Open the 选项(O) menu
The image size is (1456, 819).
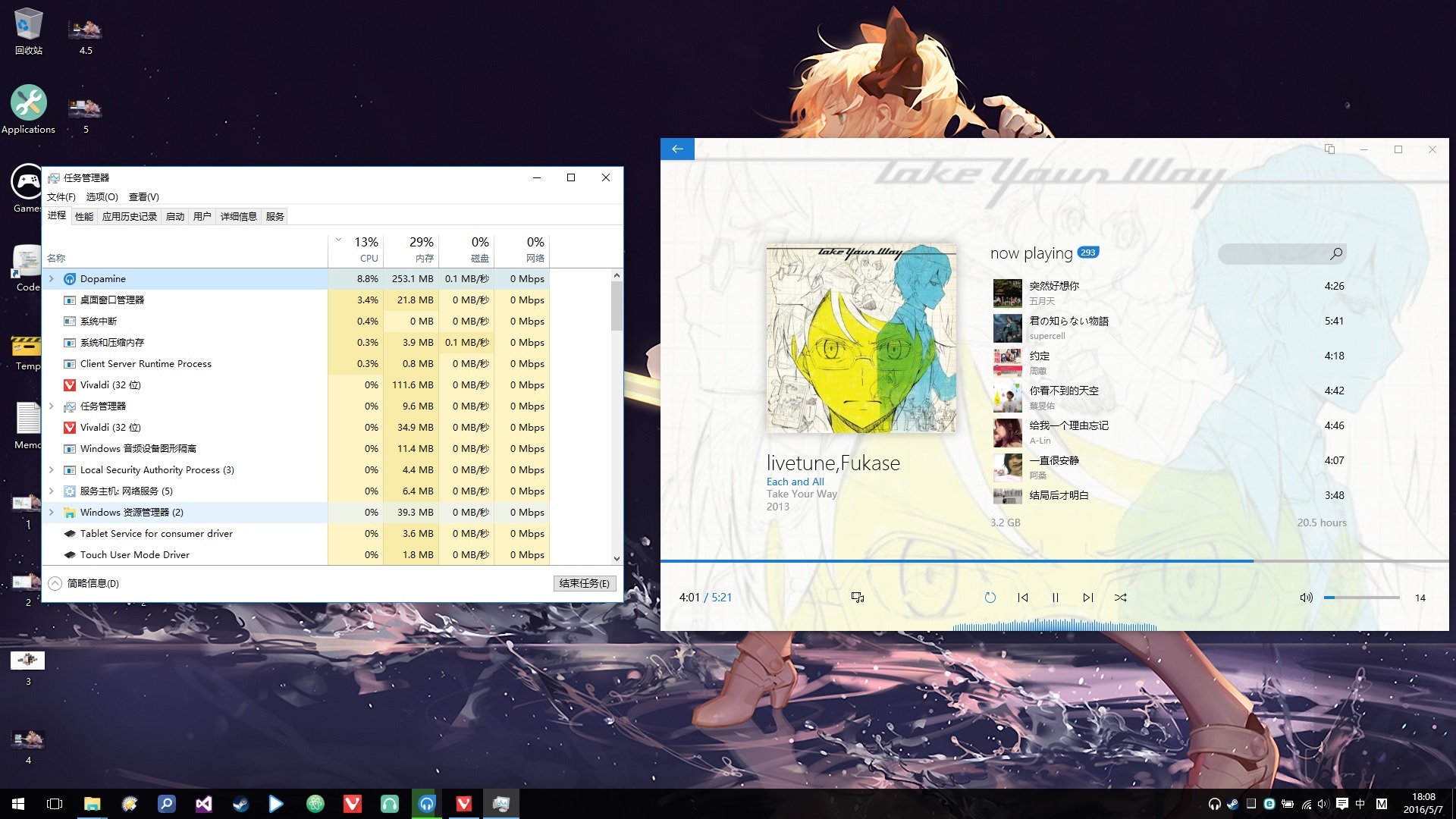[x=102, y=197]
